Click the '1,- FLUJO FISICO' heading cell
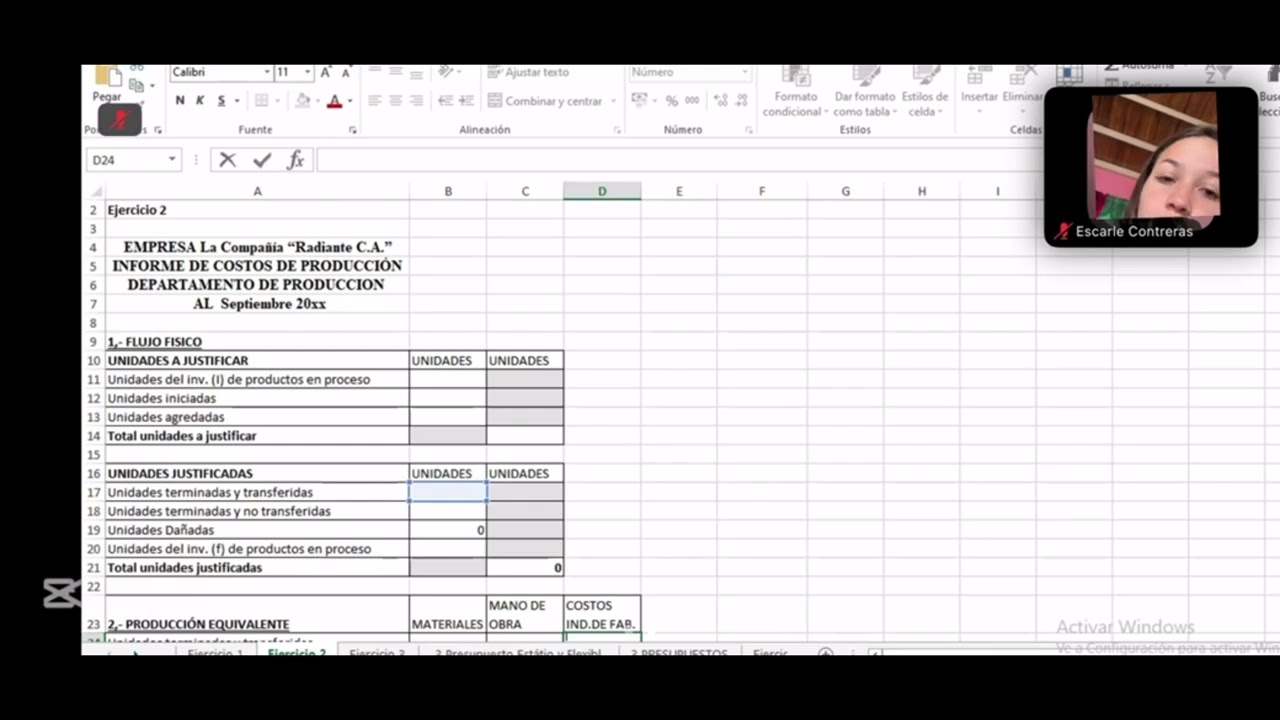Image resolution: width=1280 pixels, height=720 pixels. point(257,342)
